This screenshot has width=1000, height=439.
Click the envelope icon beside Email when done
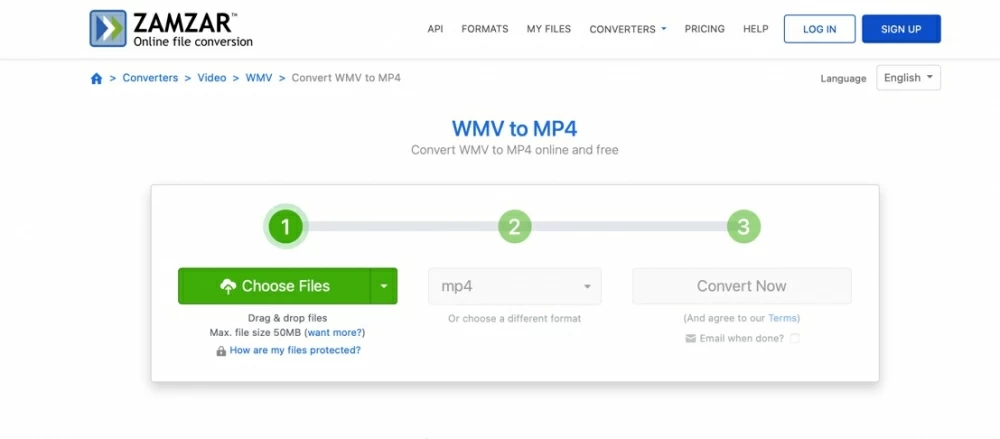coord(690,338)
